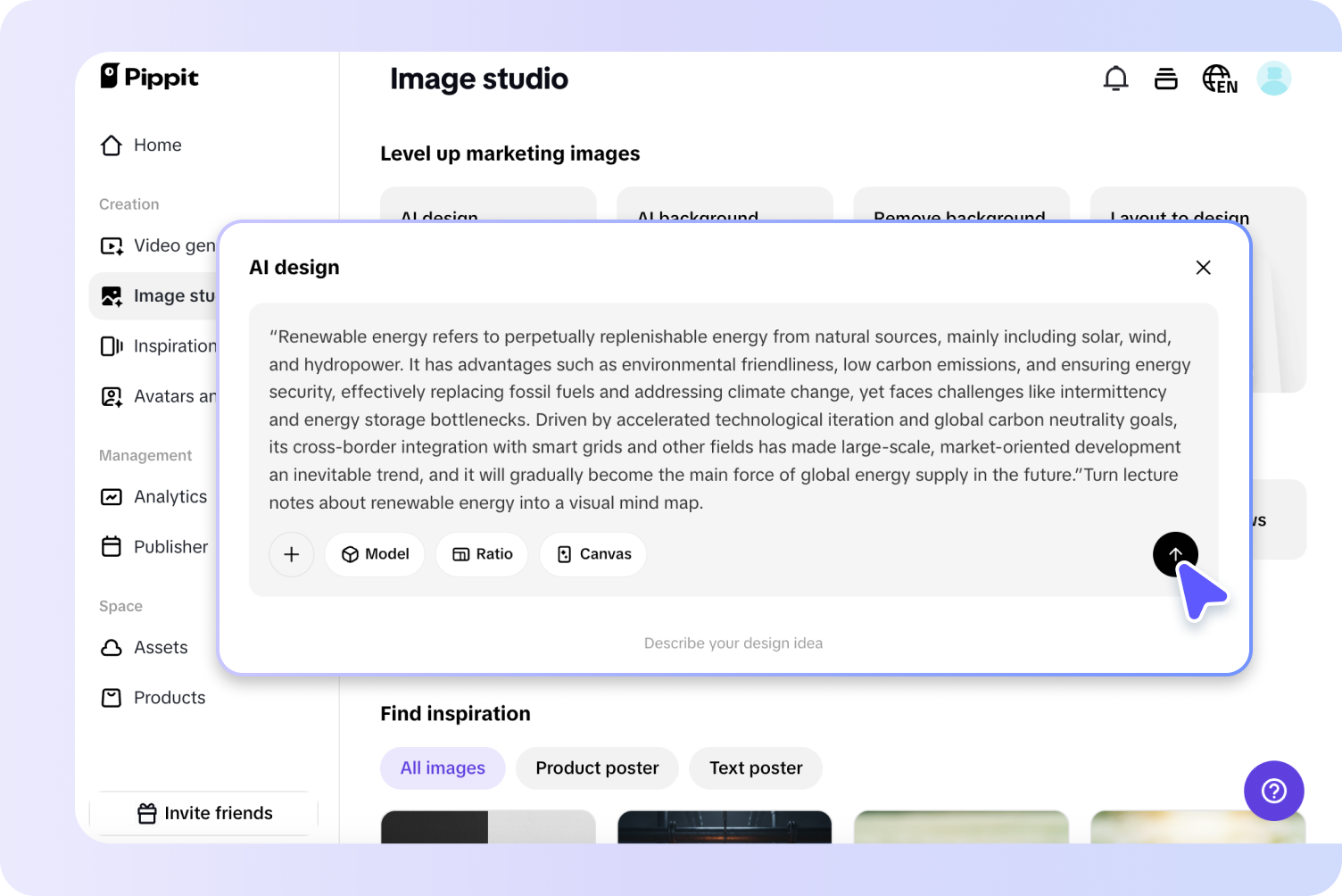This screenshot has width=1342, height=896.
Task: Open Products in the sidebar
Action: click(169, 698)
